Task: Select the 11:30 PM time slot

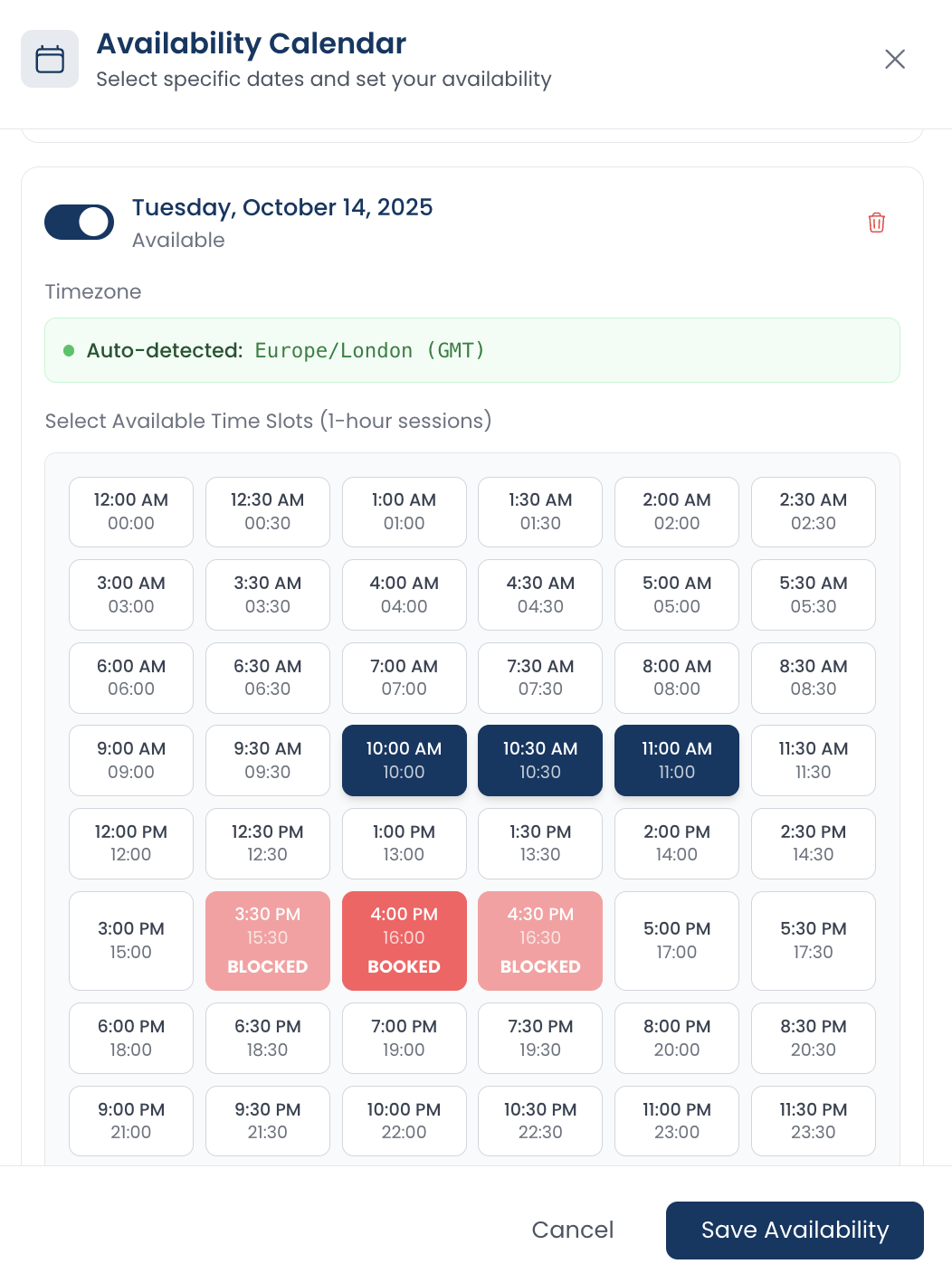Action: click(813, 1120)
